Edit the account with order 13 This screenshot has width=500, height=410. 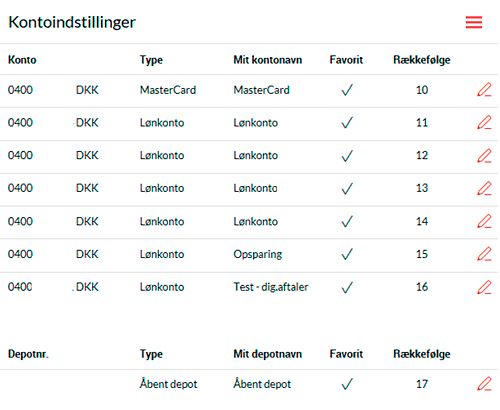click(x=484, y=188)
